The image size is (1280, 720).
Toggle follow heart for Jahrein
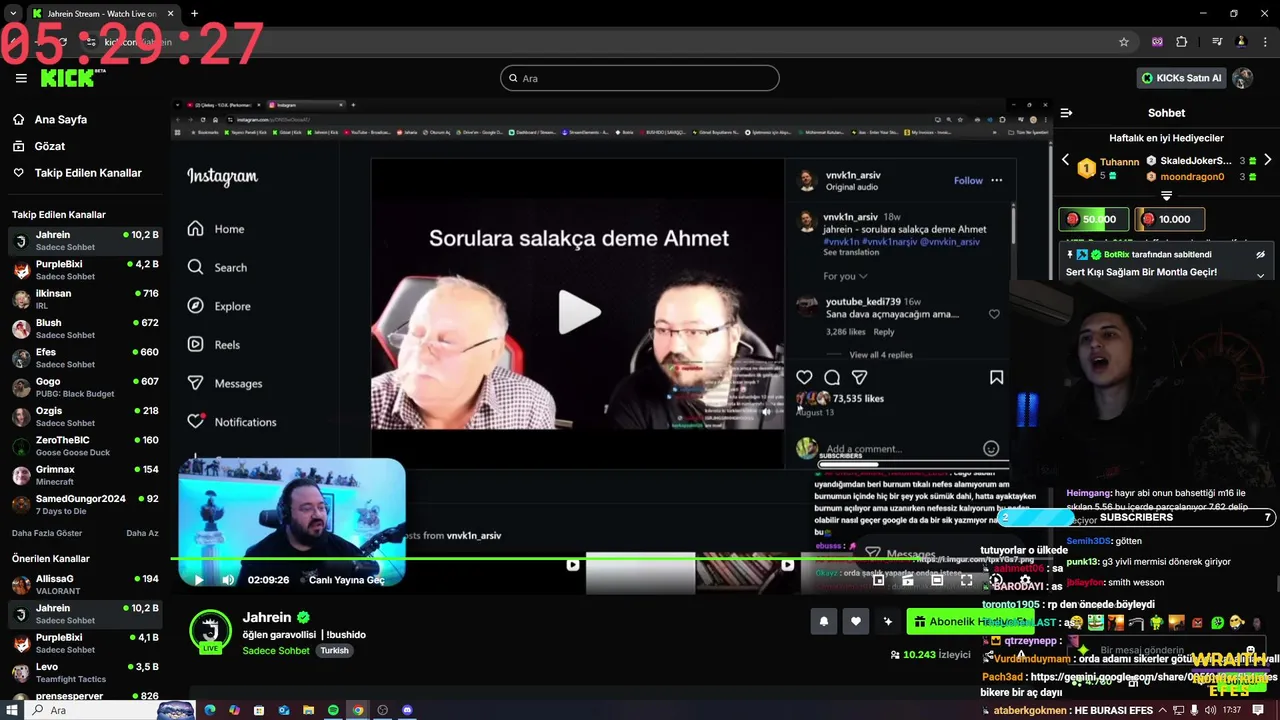(x=855, y=621)
